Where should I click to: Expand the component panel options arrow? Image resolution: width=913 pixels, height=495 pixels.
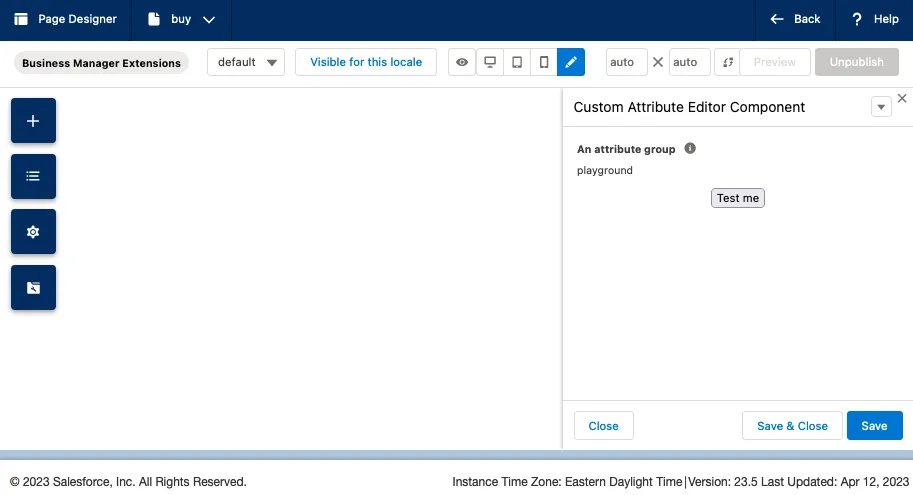[x=881, y=108]
